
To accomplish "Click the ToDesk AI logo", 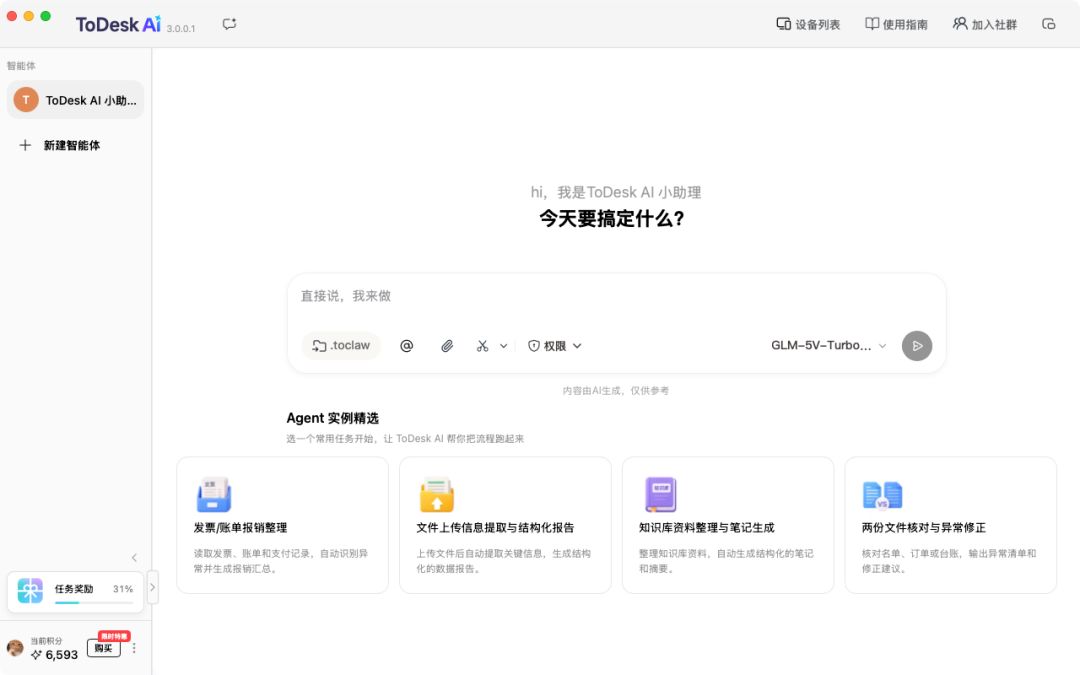I will point(118,25).
